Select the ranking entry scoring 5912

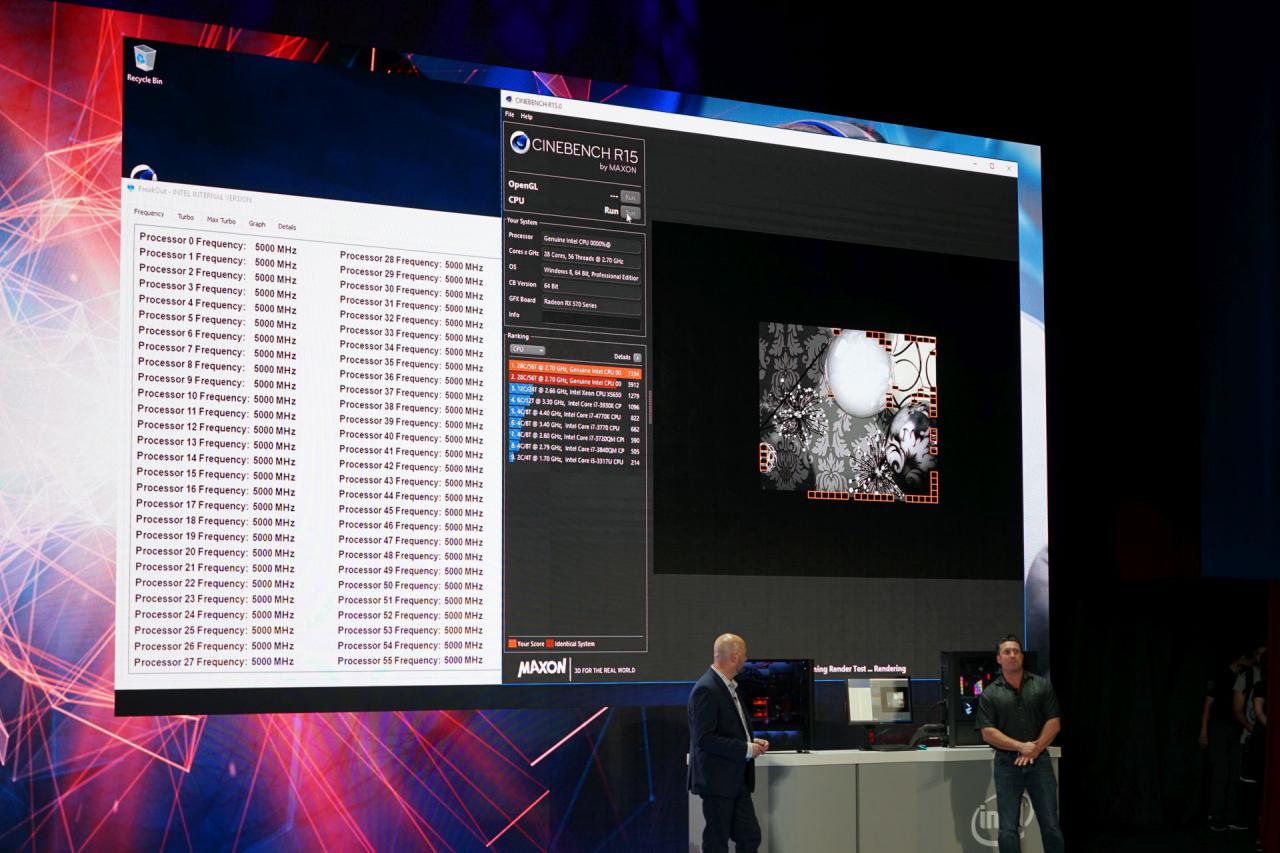(575, 383)
